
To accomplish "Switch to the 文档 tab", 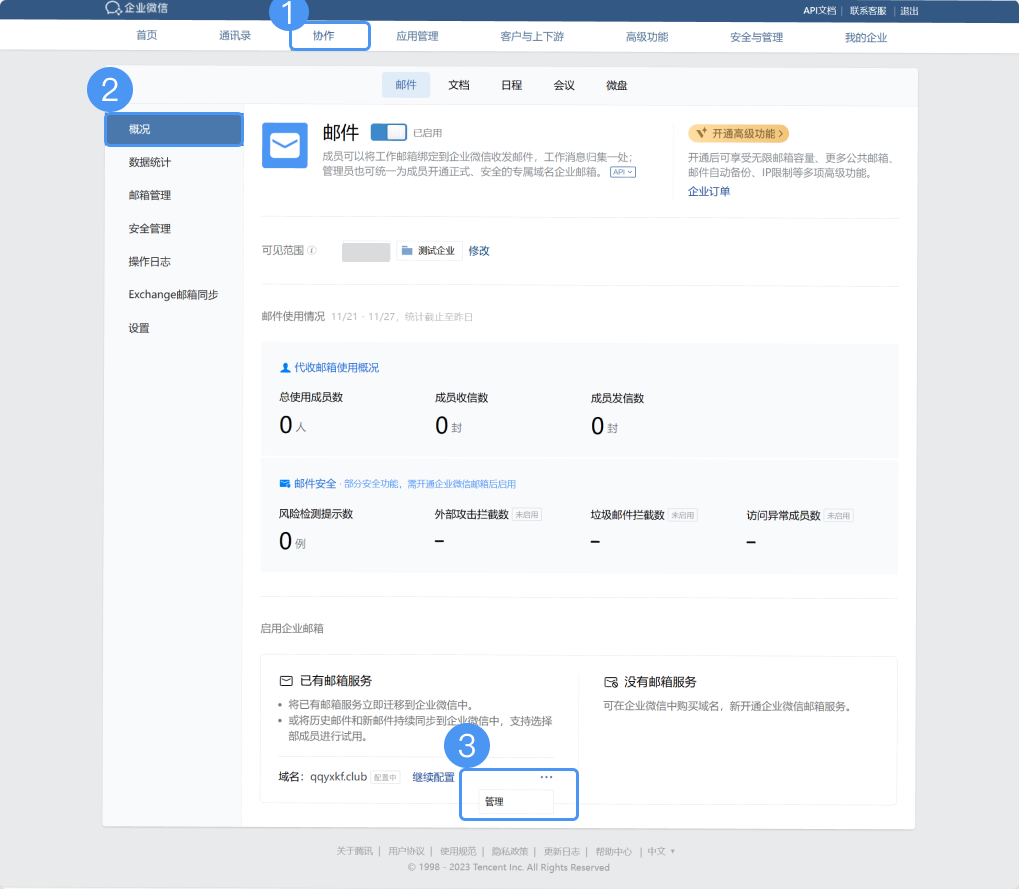I will (459, 85).
